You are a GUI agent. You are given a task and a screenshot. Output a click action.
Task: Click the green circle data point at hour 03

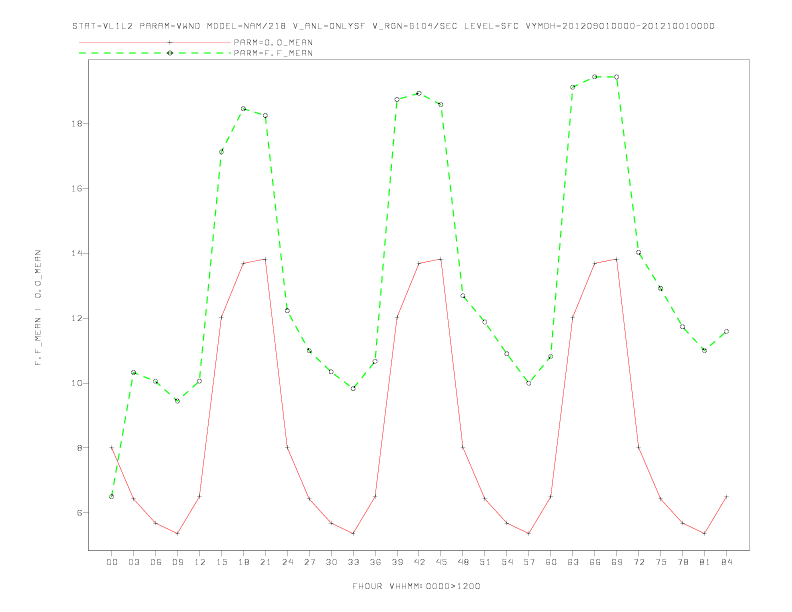[x=133, y=373]
